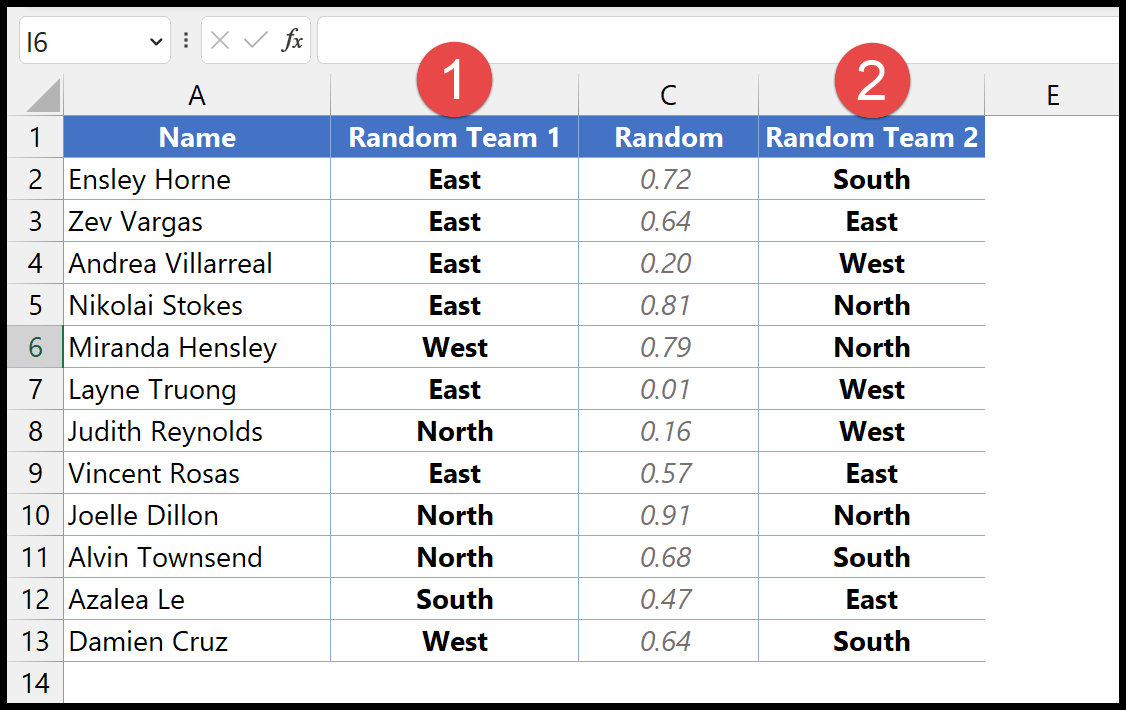Click inside the Name Box showing I6
Image resolution: width=1126 pixels, height=710 pixels.
click(80, 40)
